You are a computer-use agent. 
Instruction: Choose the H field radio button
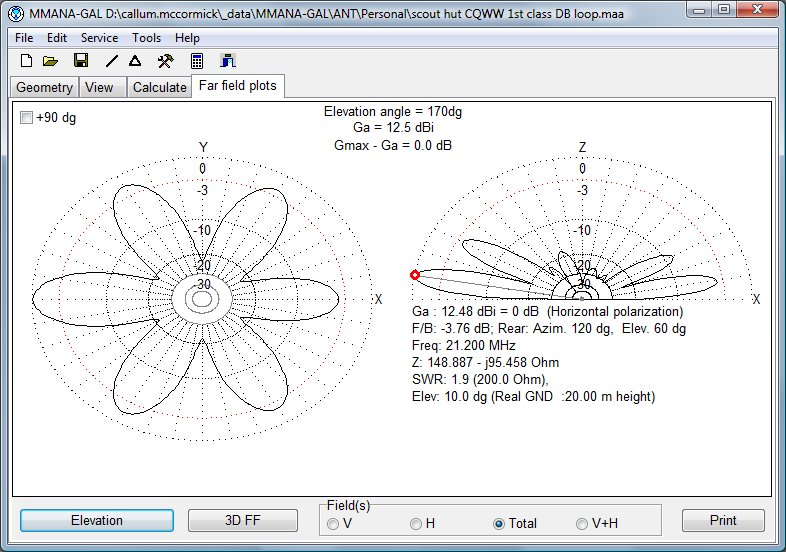click(416, 523)
